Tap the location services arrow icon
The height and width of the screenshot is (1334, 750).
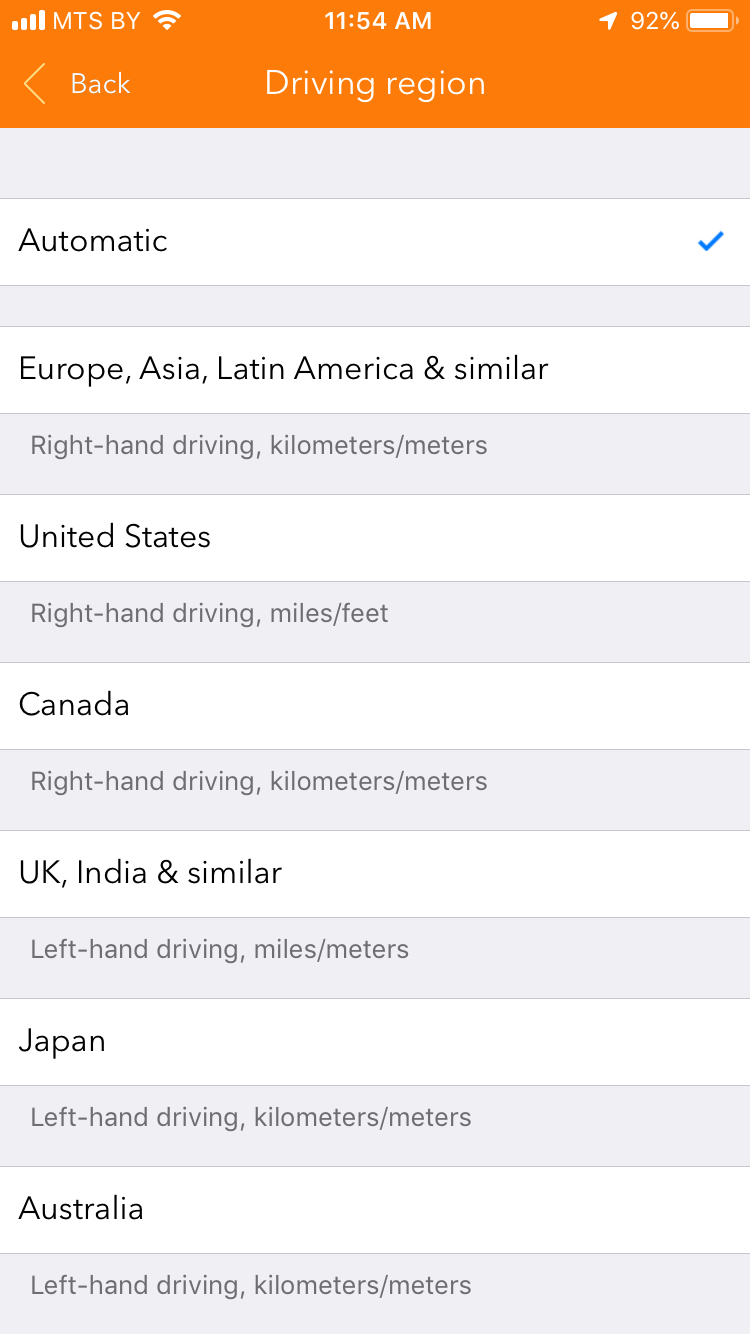coord(608,20)
